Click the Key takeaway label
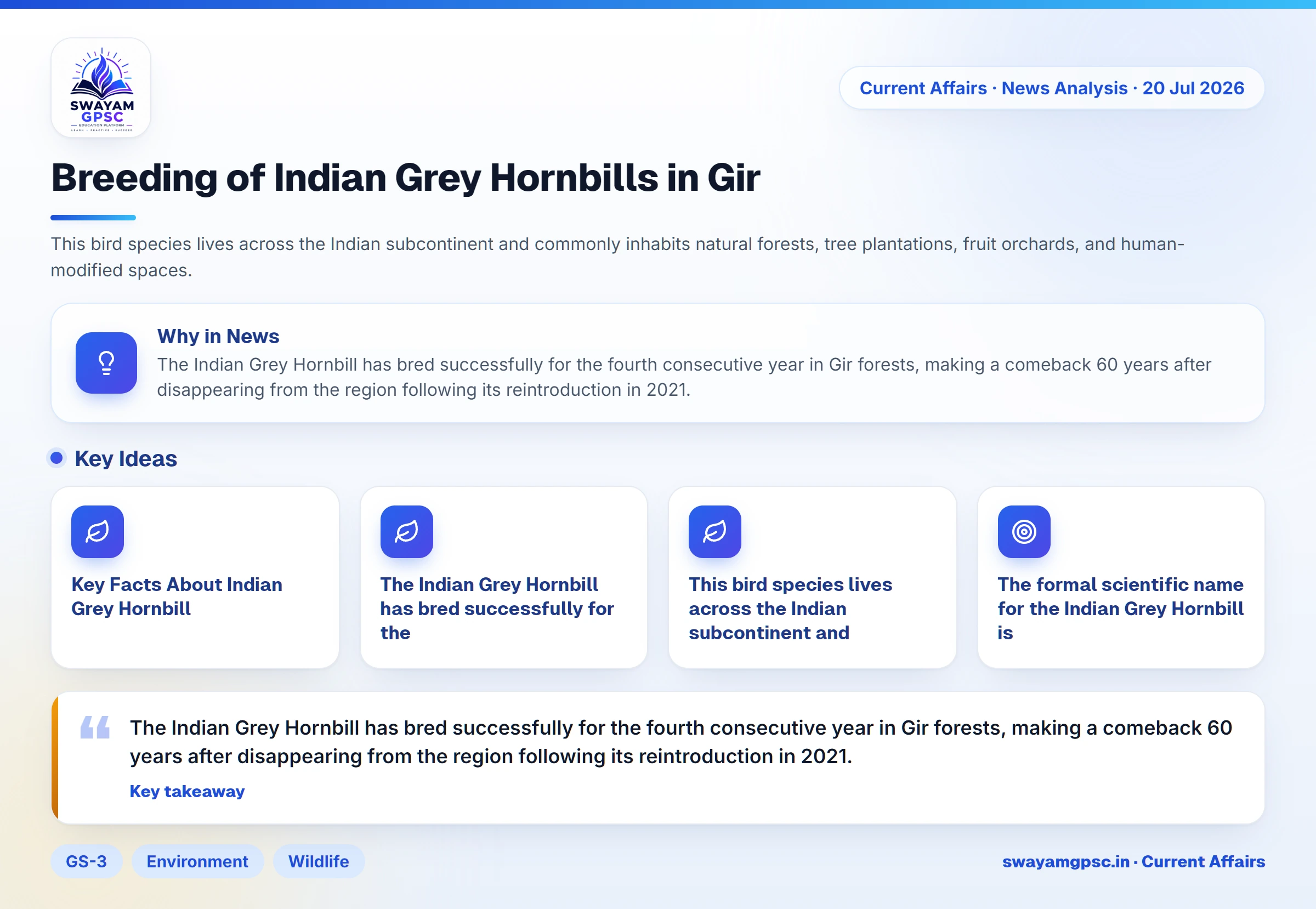The width and height of the screenshot is (1316, 909). tap(188, 791)
